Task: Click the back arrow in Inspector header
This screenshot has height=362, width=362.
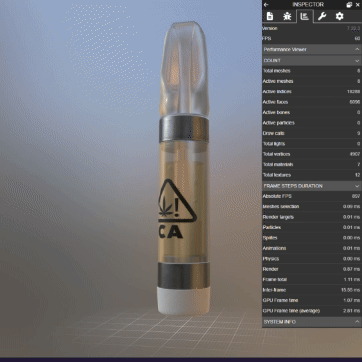Action: coord(266,5)
